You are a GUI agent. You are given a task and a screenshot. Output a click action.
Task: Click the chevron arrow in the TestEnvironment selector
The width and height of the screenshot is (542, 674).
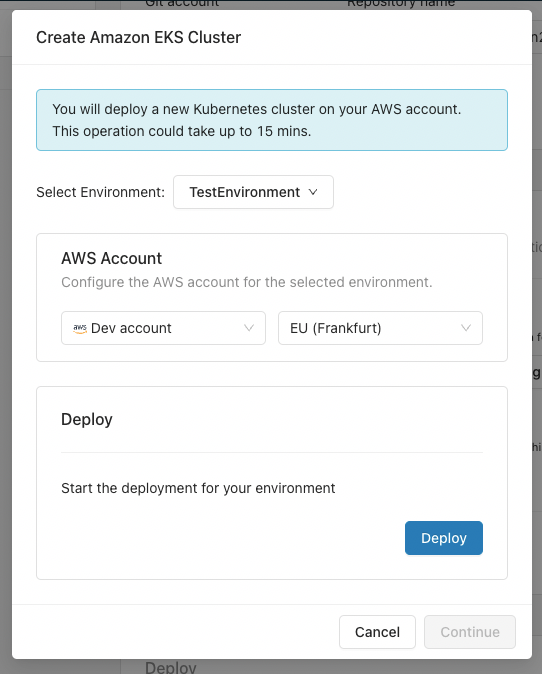tap(313, 192)
